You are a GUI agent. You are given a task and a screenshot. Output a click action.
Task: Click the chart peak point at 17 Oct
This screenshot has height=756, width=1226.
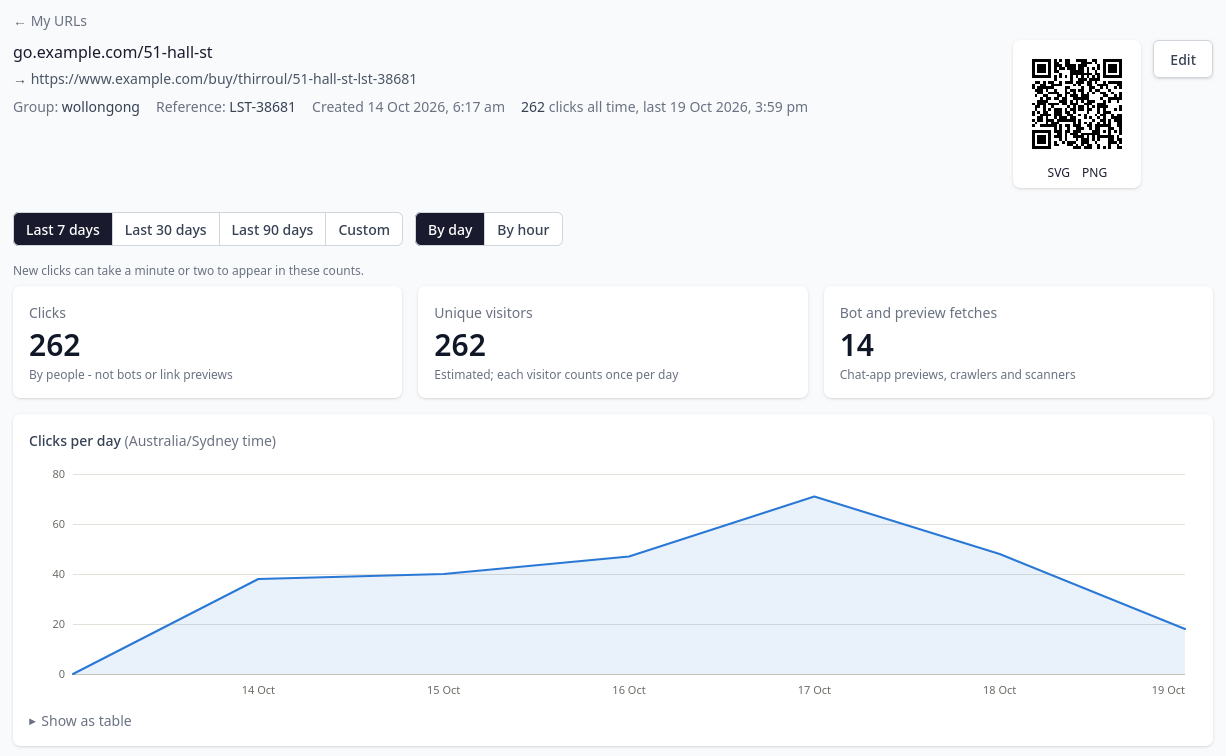coord(814,496)
